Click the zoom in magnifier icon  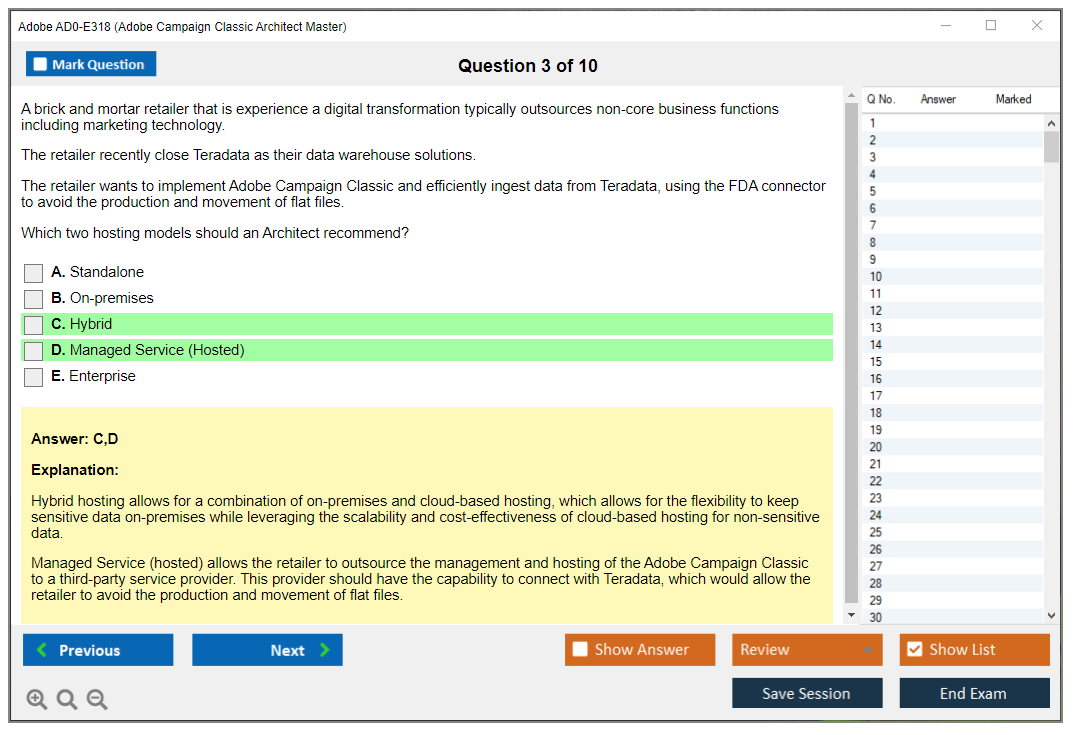pyautogui.click(x=37, y=700)
